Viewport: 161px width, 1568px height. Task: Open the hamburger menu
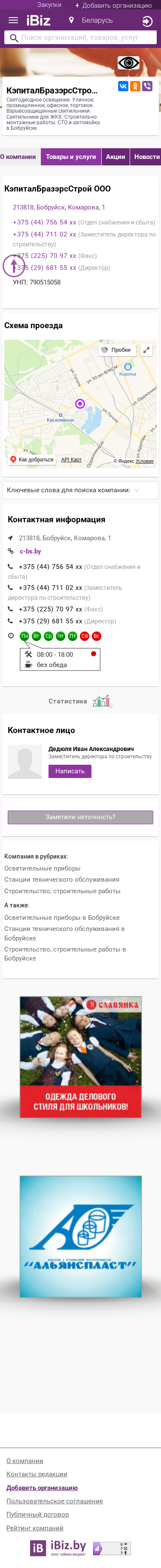click(13, 21)
